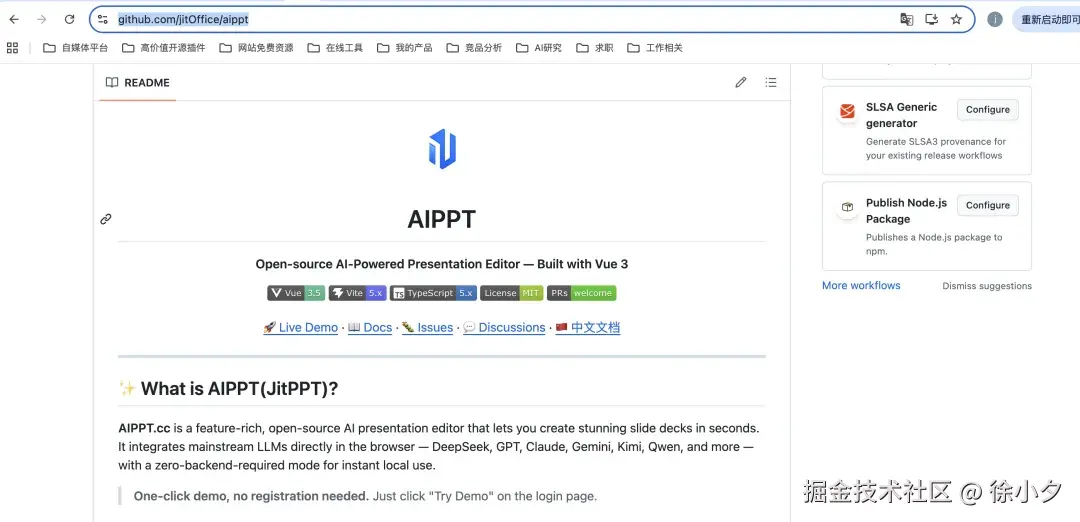Open the 工作相关 bookmark folder
This screenshot has width=1080, height=522.
click(x=655, y=48)
